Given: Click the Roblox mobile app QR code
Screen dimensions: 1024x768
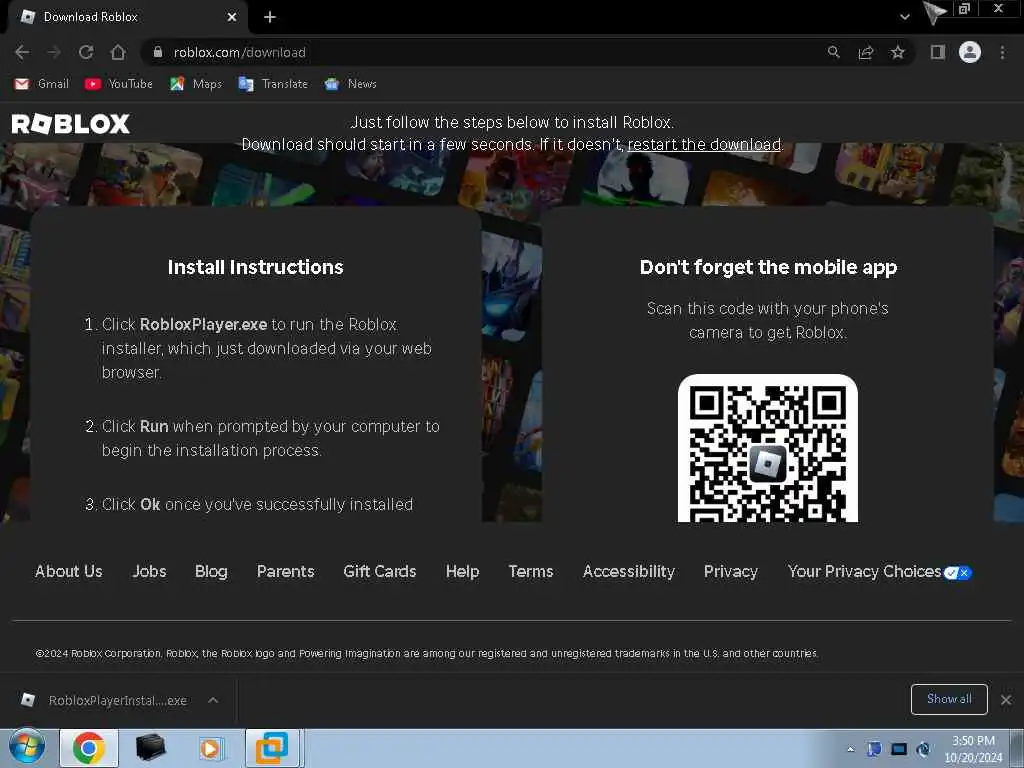Looking at the screenshot, I should point(767,449).
